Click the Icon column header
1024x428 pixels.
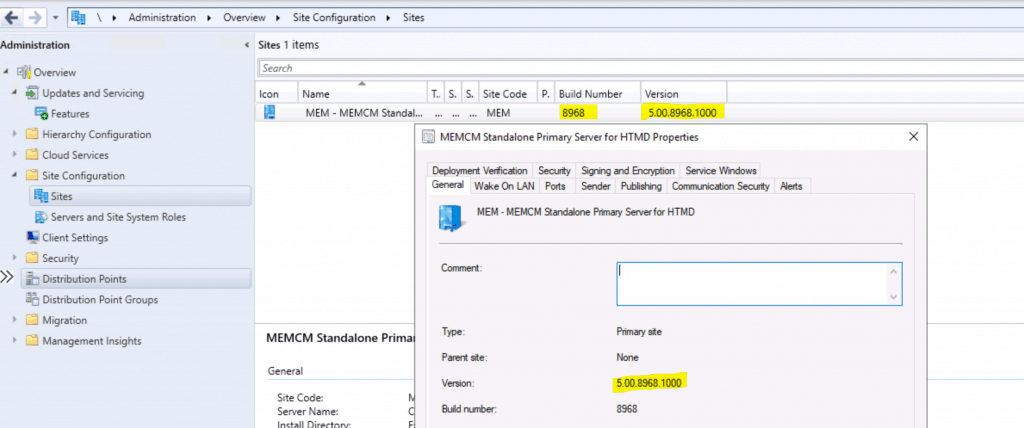277,93
